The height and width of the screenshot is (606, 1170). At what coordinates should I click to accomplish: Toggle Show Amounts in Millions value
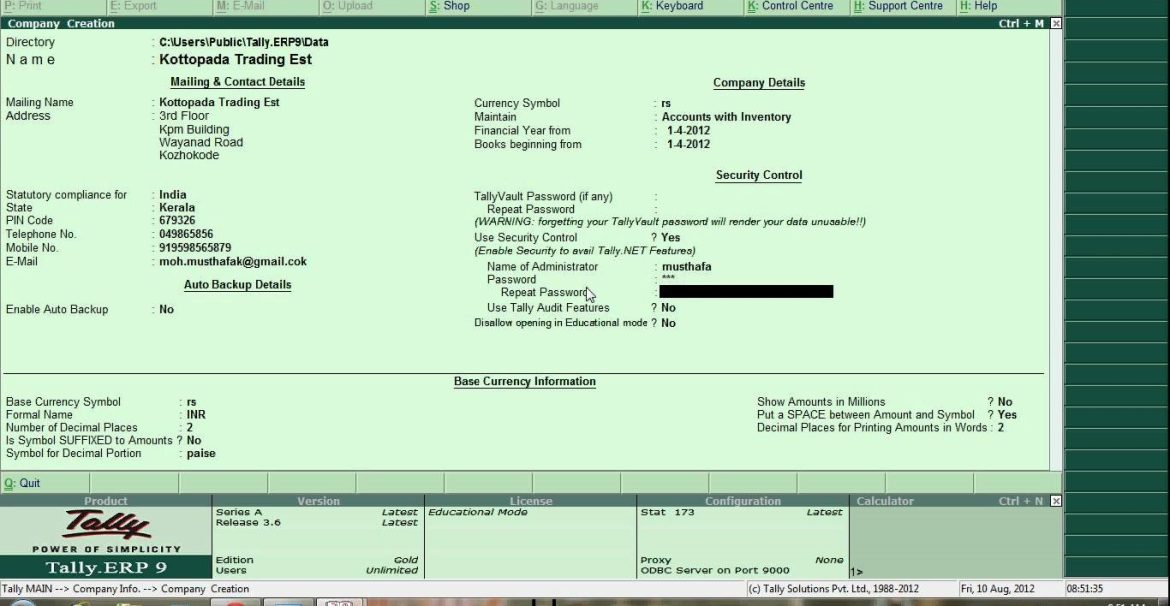click(x=1005, y=402)
